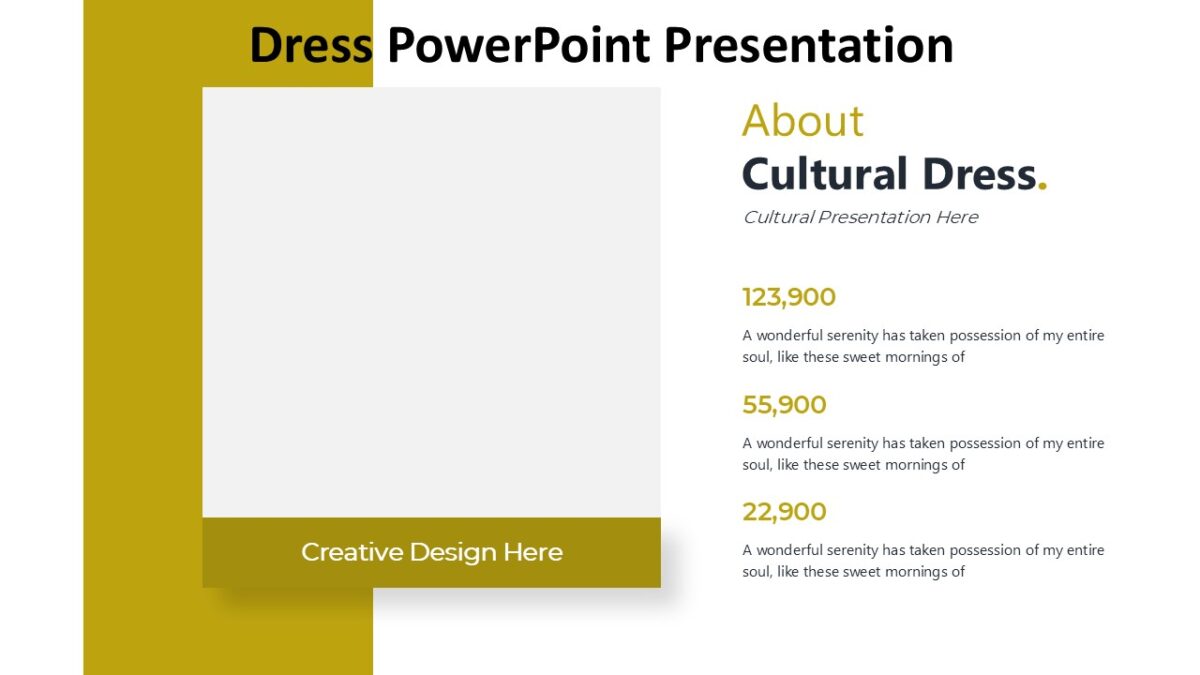The width and height of the screenshot is (1200, 675).
Task: Click the paragraph under "22,900"
Action: pos(920,560)
